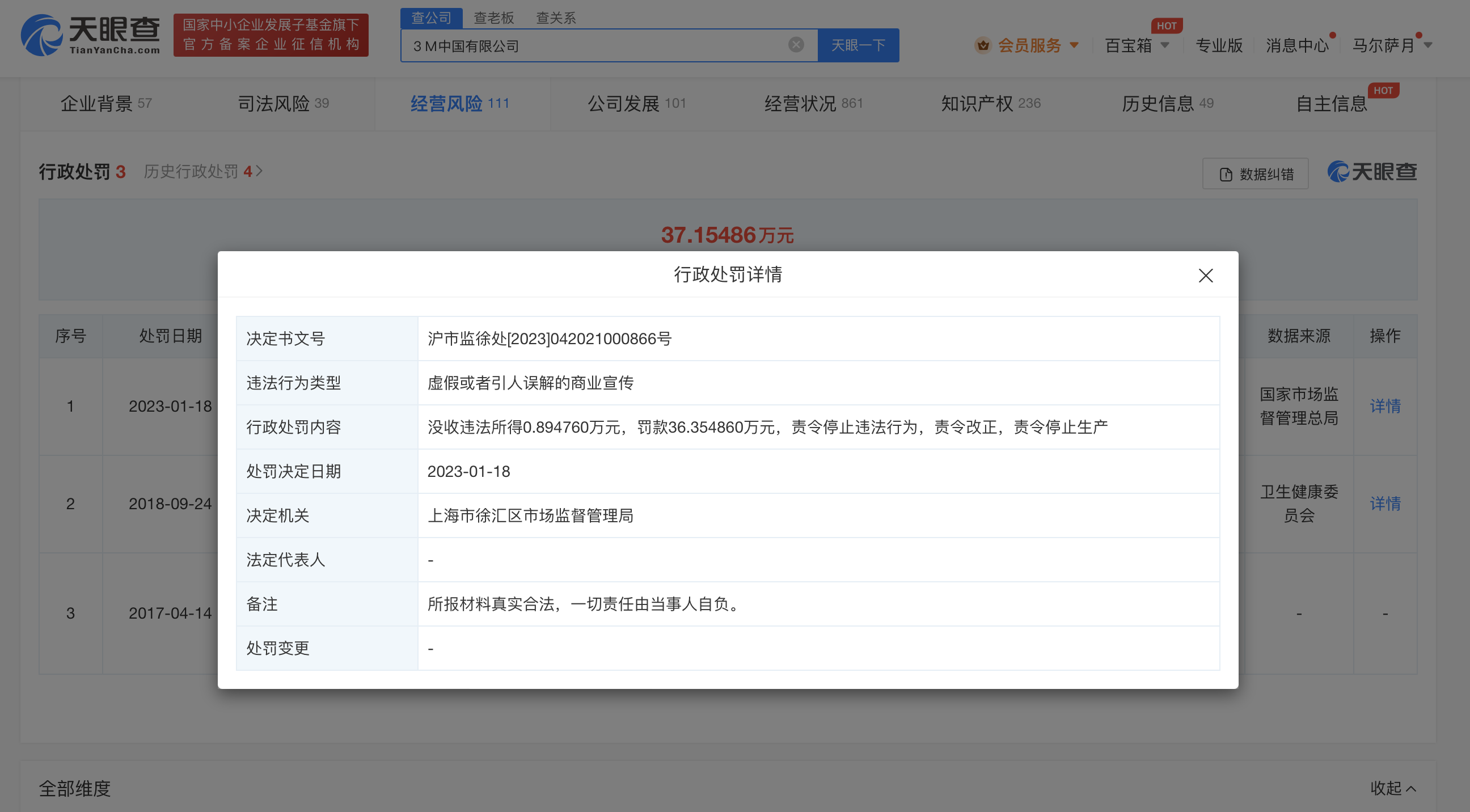Click the 全部维度 heading
This screenshot has width=1470, height=812.
75,788
